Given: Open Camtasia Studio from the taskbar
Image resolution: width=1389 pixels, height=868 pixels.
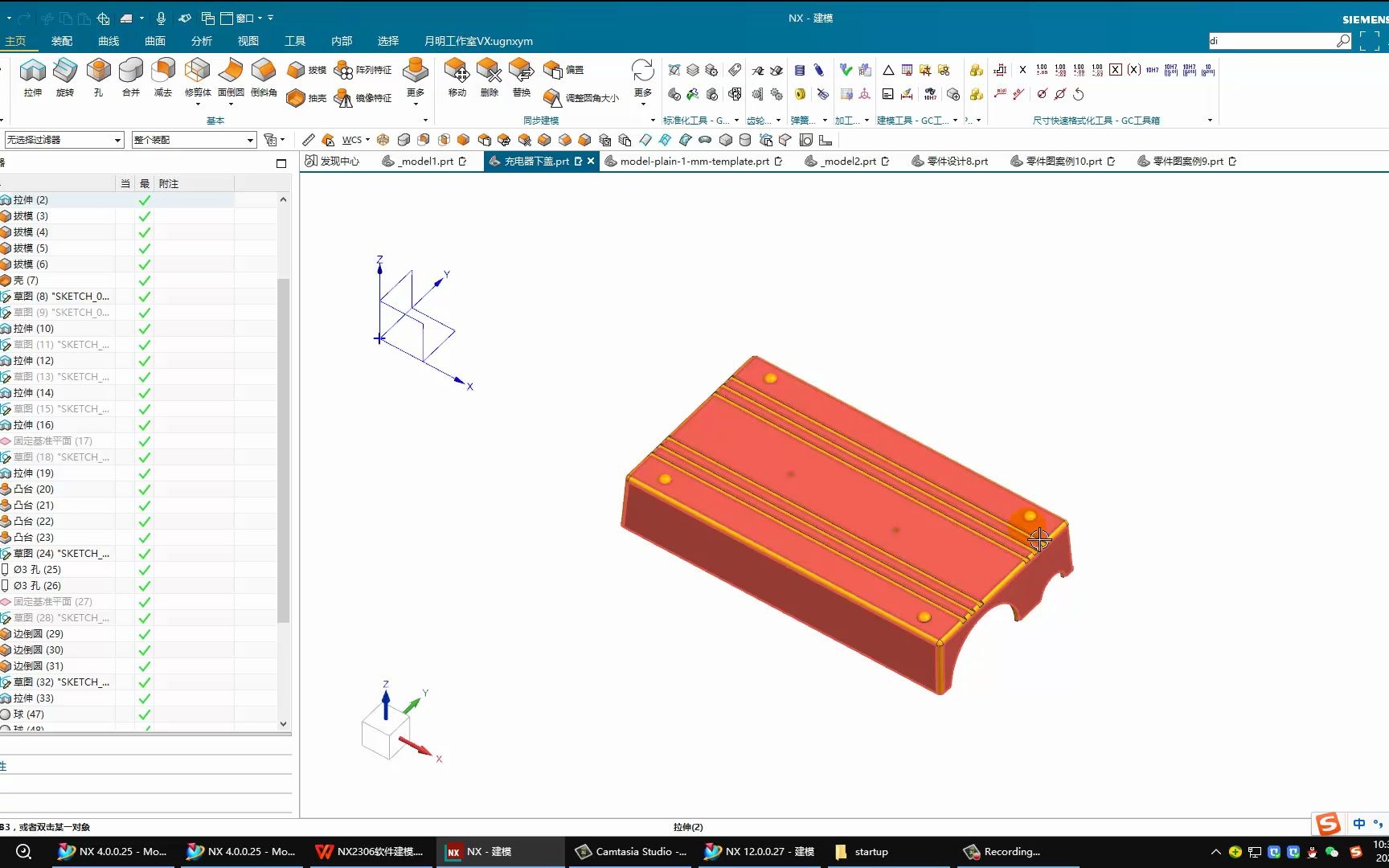Looking at the screenshot, I should (x=632, y=852).
